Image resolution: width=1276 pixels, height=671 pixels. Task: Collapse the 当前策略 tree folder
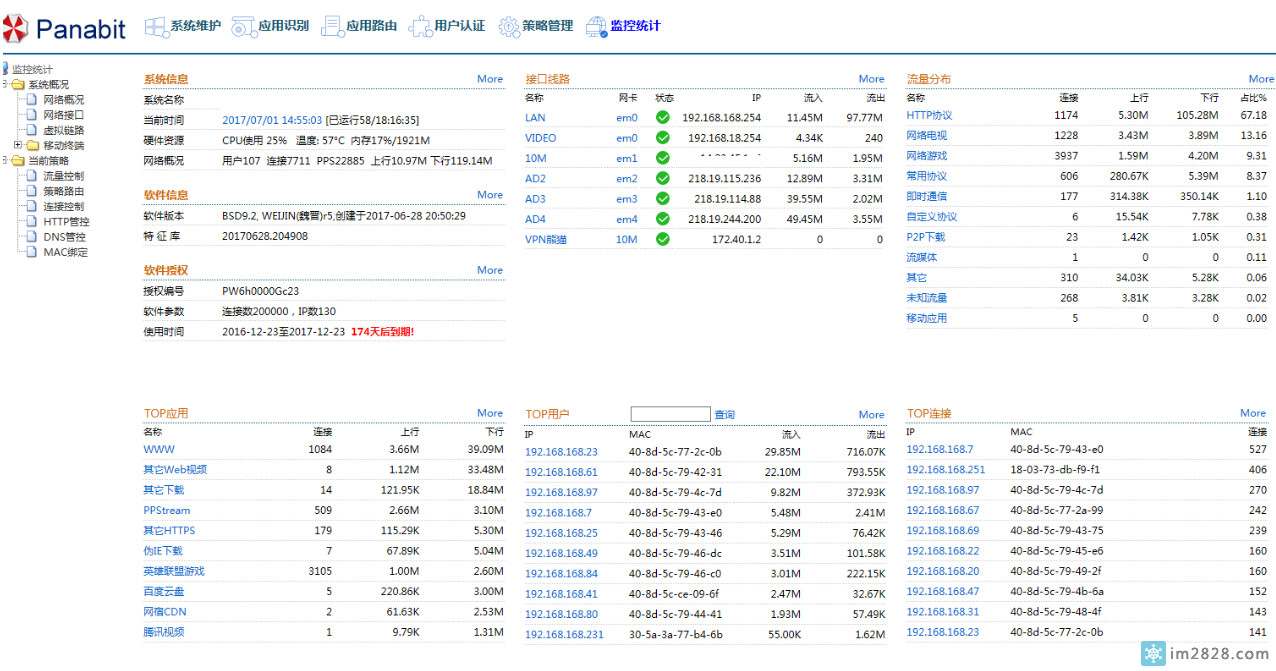(x=6, y=161)
